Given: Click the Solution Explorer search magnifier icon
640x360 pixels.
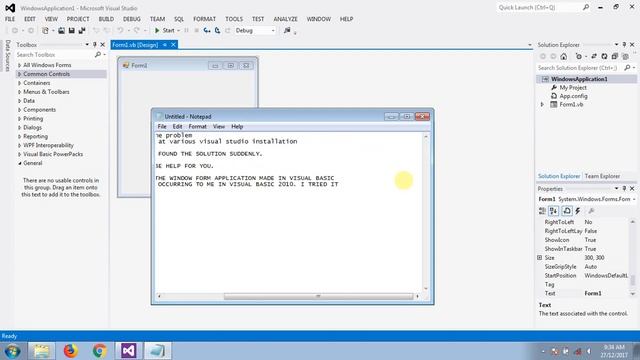Looking at the screenshot, I should (627, 68).
